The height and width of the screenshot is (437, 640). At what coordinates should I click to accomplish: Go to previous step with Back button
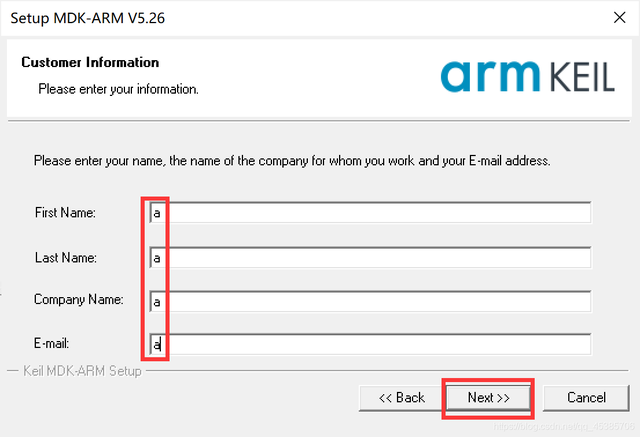[402, 398]
